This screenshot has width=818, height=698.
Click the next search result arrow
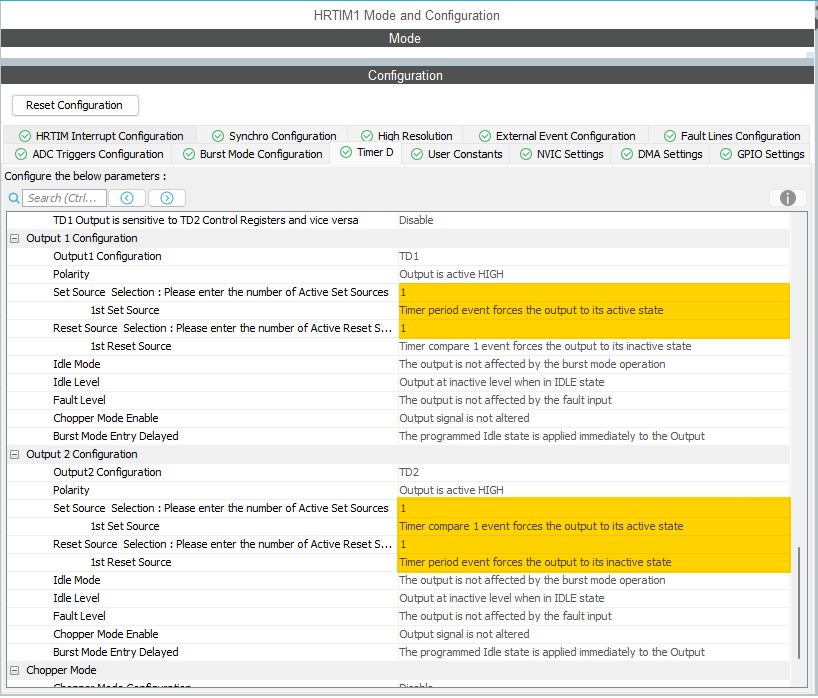[x=166, y=197]
